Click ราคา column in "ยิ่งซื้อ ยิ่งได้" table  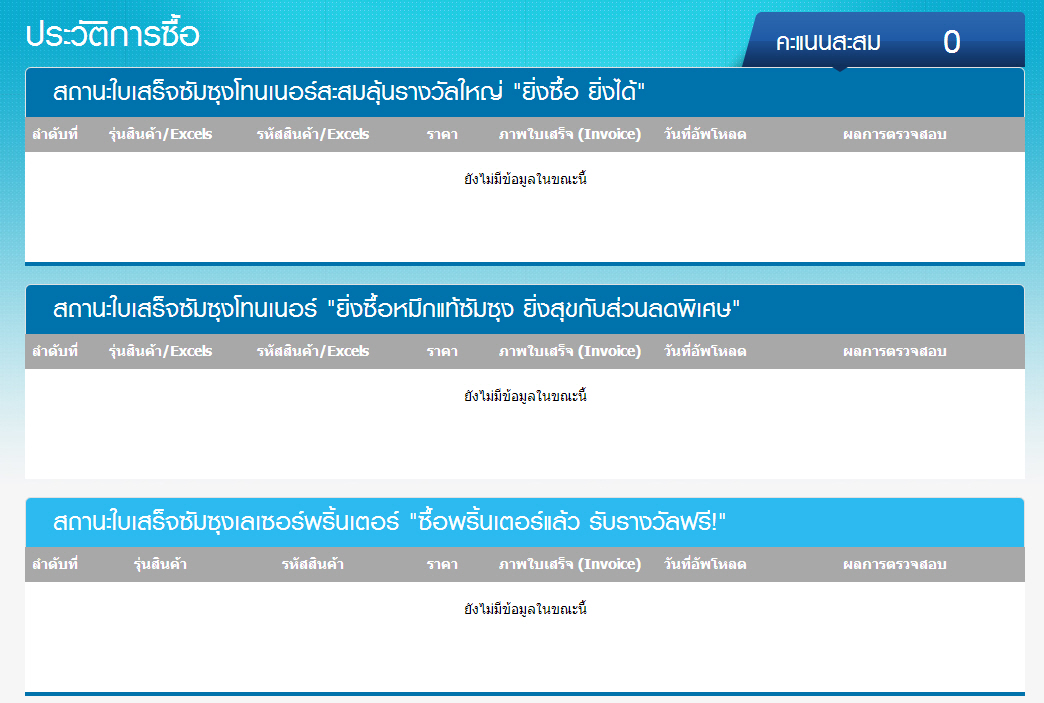point(442,134)
